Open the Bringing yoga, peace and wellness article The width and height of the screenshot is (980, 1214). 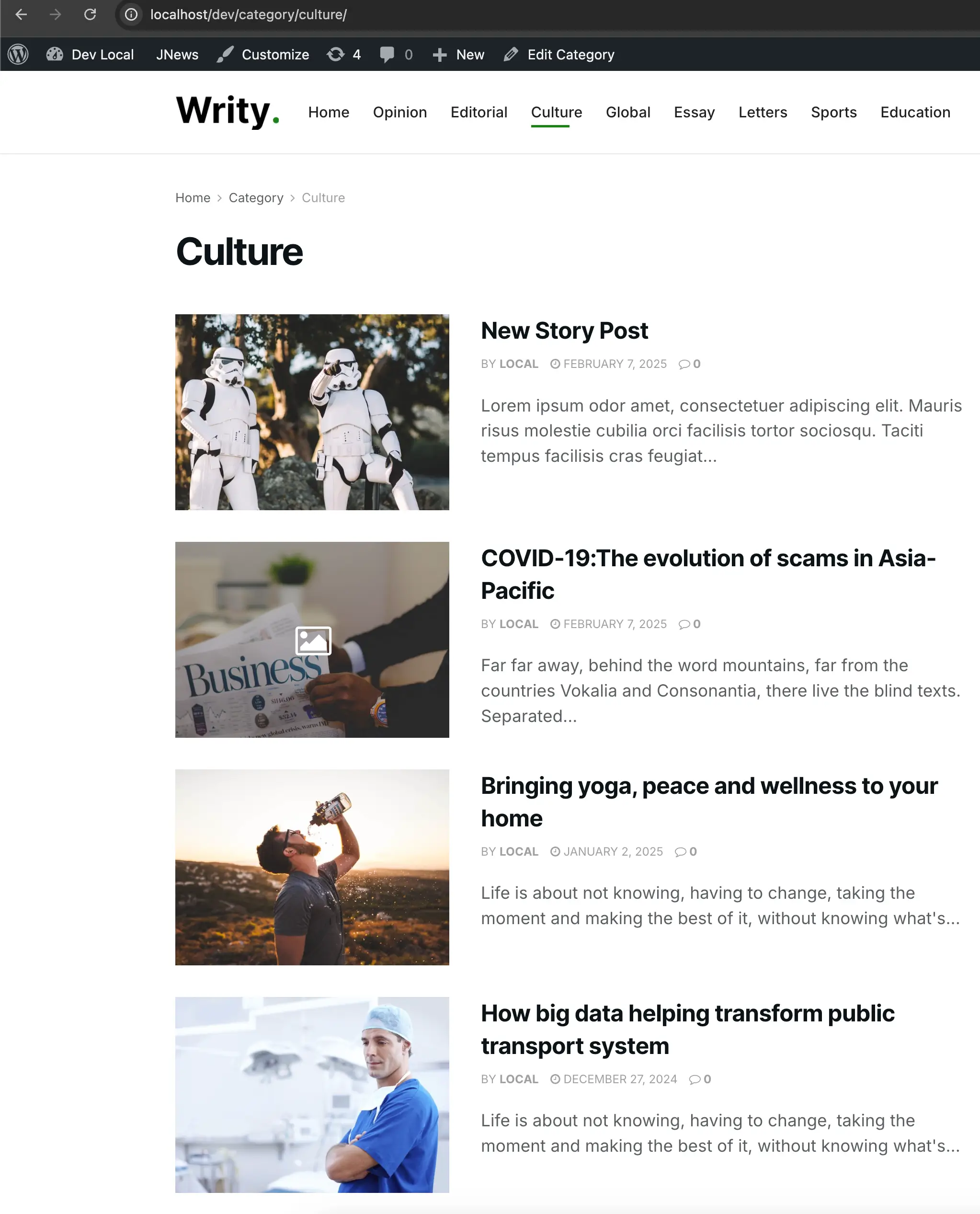709,802
